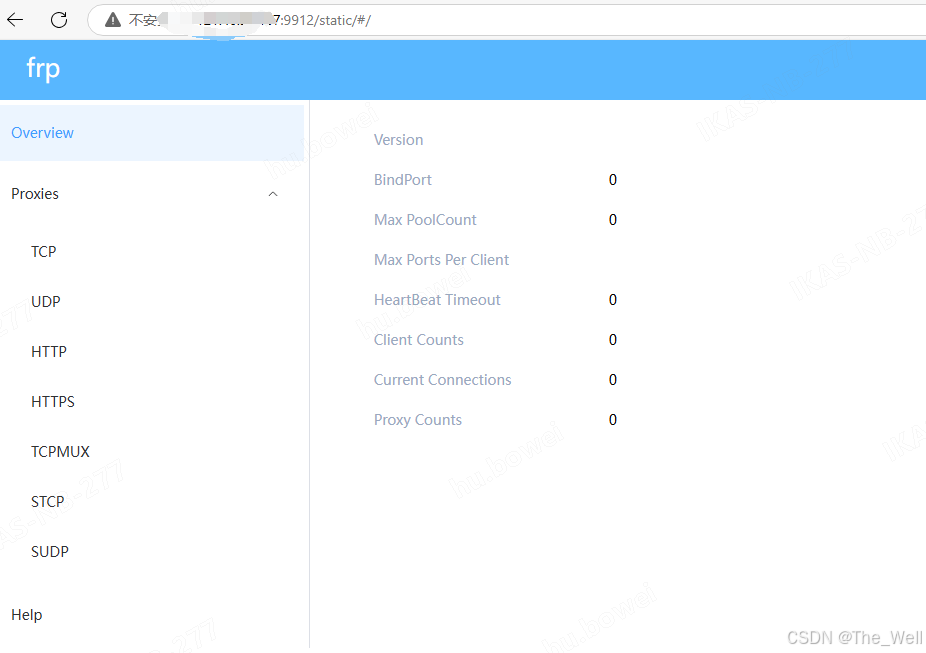Click the Client Counts value 0
This screenshot has height=653, width=926.
(613, 340)
